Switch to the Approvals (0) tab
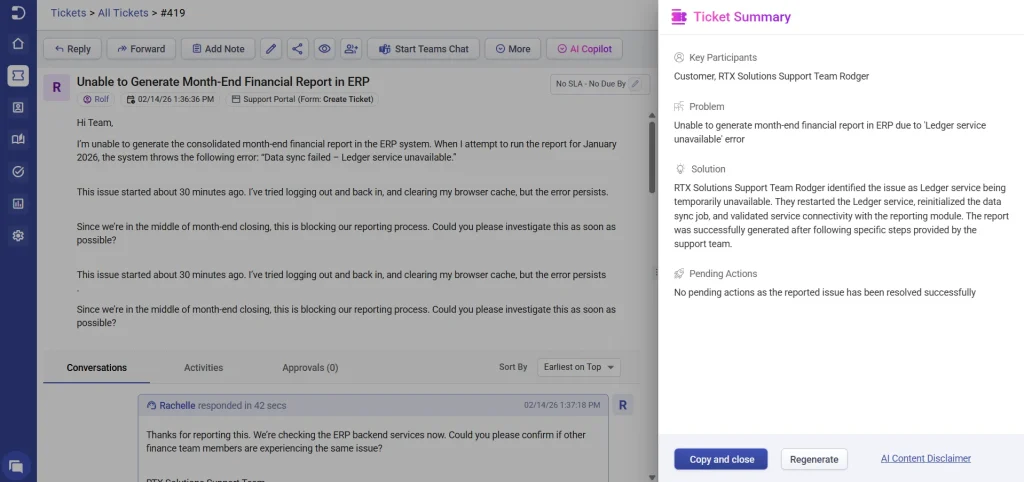 point(310,368)
